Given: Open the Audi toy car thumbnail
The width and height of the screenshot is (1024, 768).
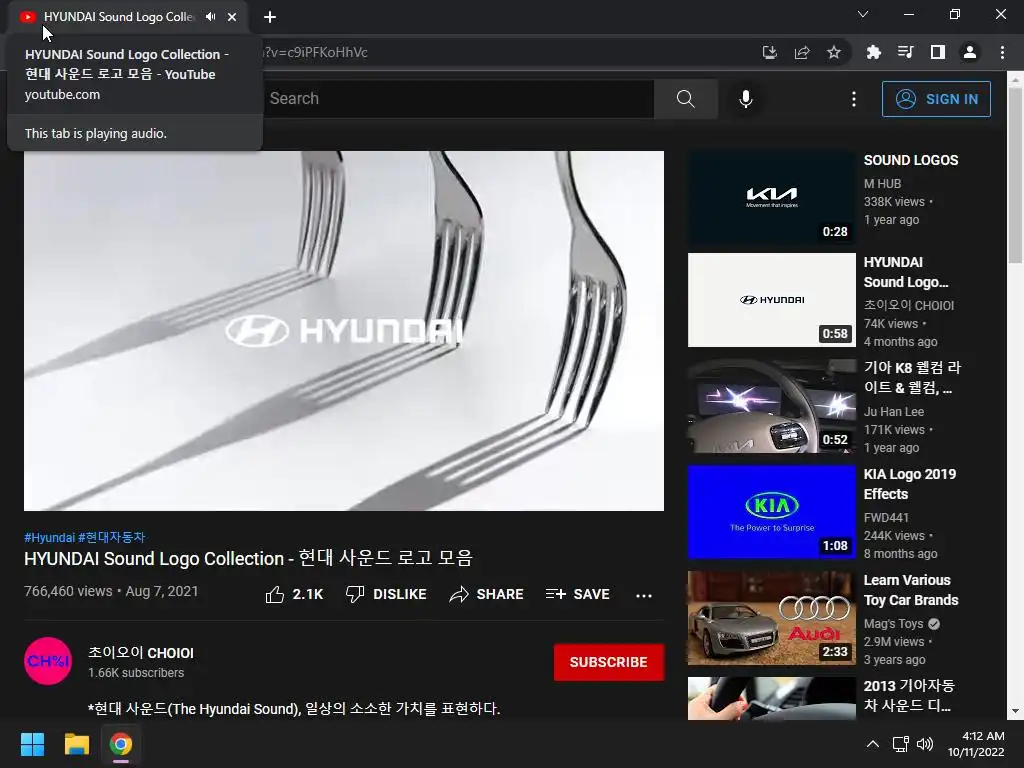Looking at the screenshot, I should tap(771, 618).
